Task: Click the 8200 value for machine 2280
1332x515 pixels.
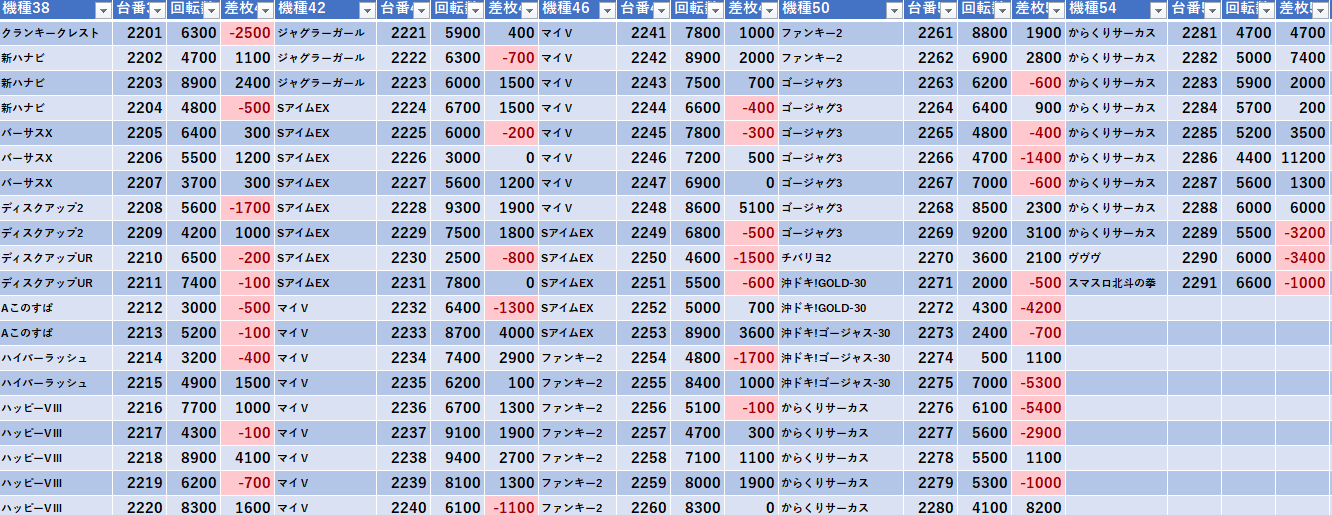Action: 1038,506
